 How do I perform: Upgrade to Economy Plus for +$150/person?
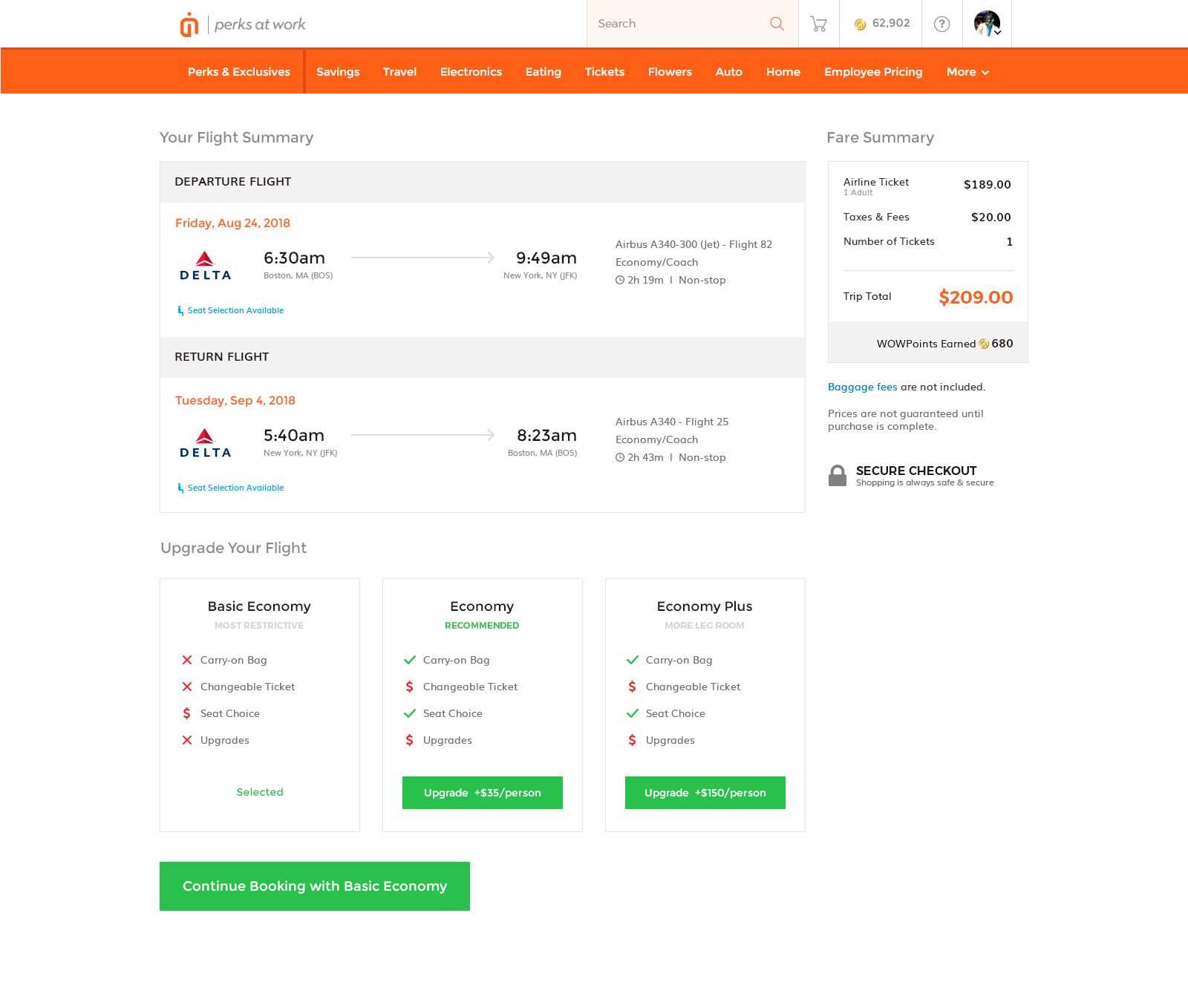click(705, 793)
